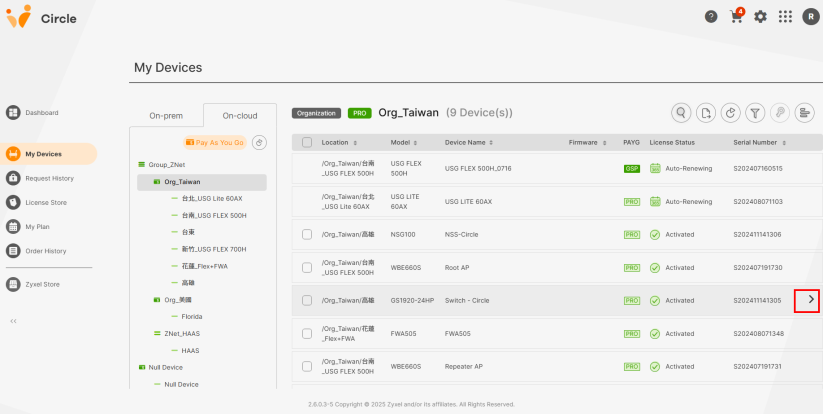This screenshot has height=414, width=823.
Task: Sort by Serial Number column arrows
Action: click(784, 143)
